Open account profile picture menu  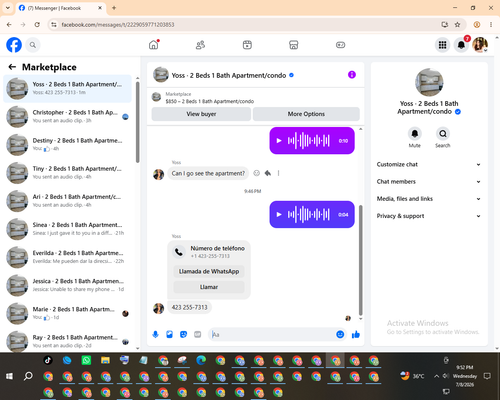(x=480, y=45)
